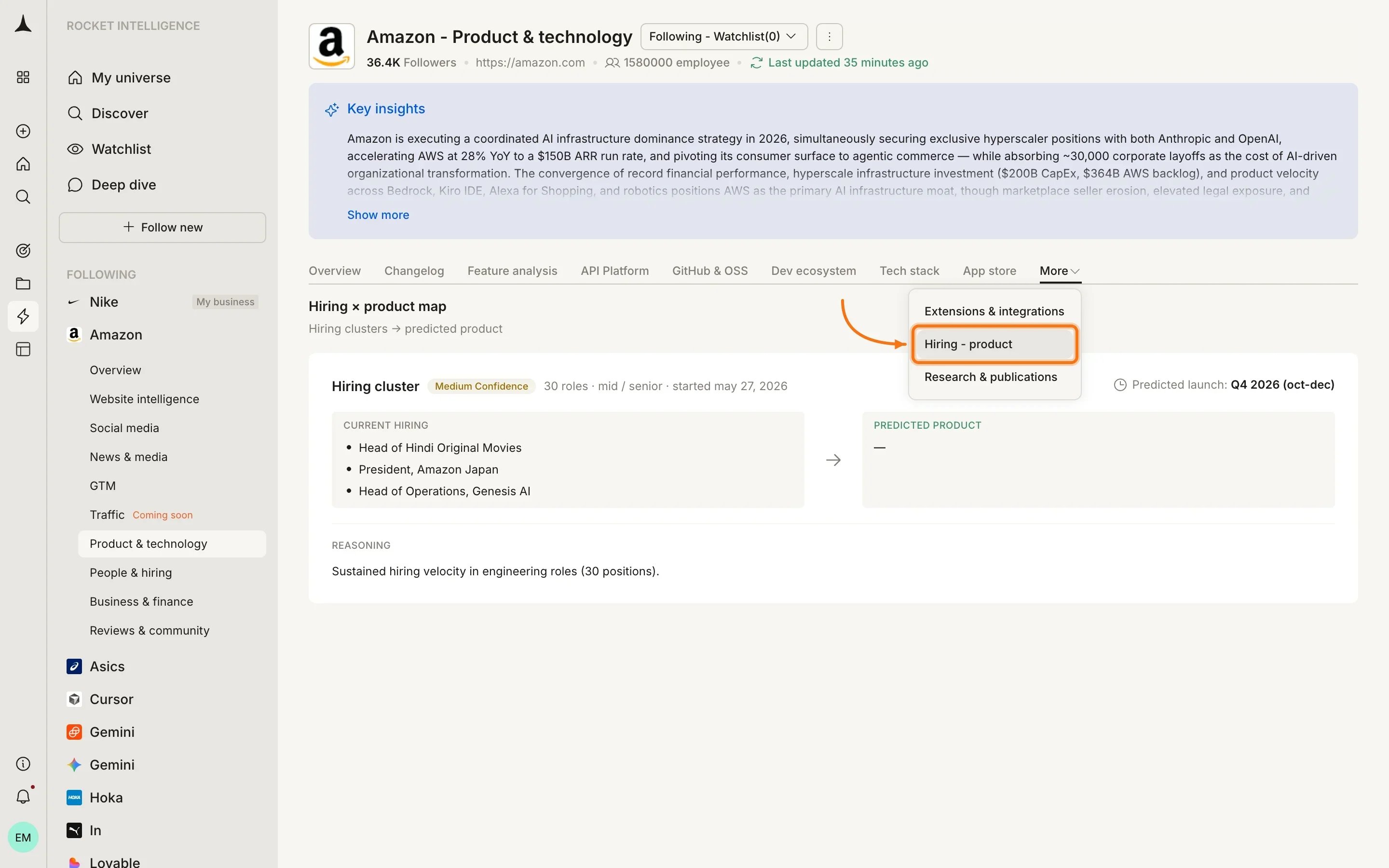1389x868 pixels.
Task: Open Watchlist in the sidebar
Action: [121, 149]
